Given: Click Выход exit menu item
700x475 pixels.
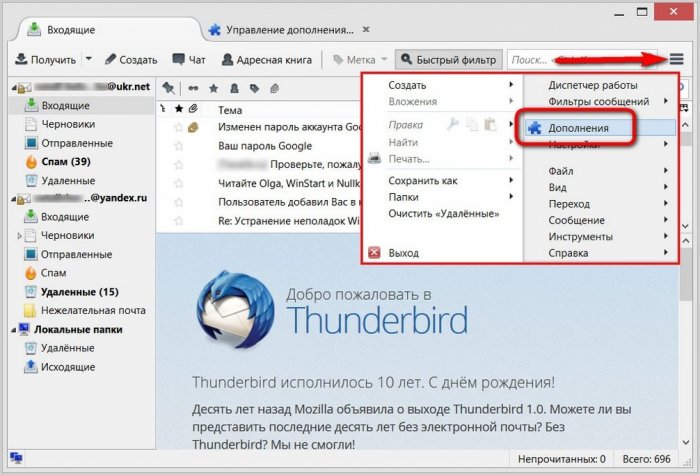Looking at the screenshot, I should (x=404, y=253).
